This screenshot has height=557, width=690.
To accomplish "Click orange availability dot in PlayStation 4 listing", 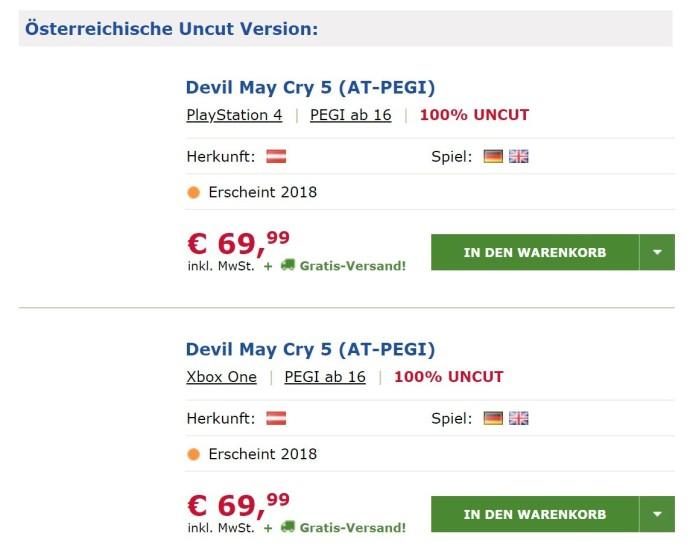I will point(194,192).
